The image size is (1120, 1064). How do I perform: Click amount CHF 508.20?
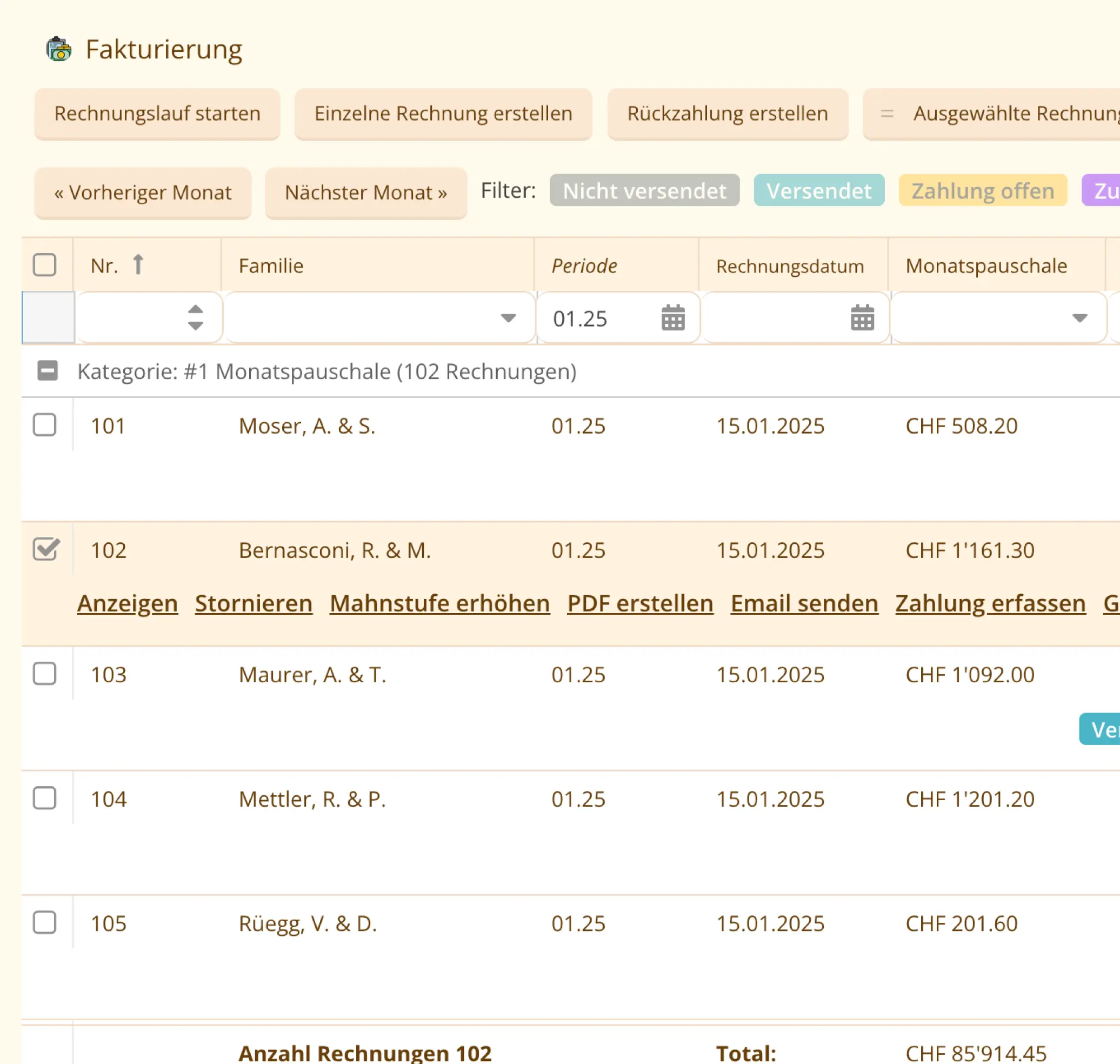tap(961, 426)
